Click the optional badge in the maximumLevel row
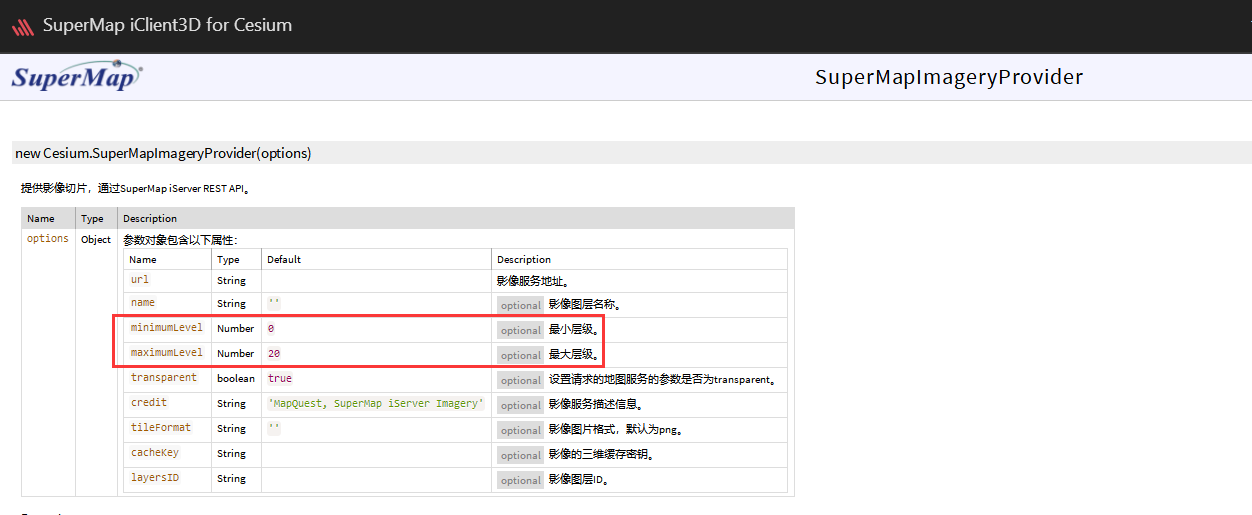This screenshot has width=1252, height=515. click(521, 355)
